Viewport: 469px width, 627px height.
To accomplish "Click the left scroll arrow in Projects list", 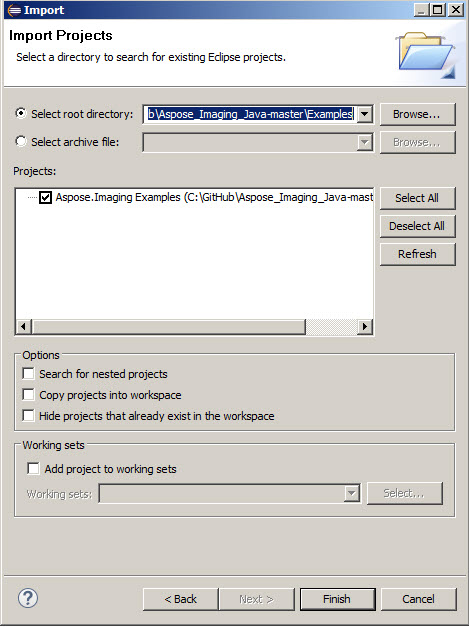I will (24, 327).
